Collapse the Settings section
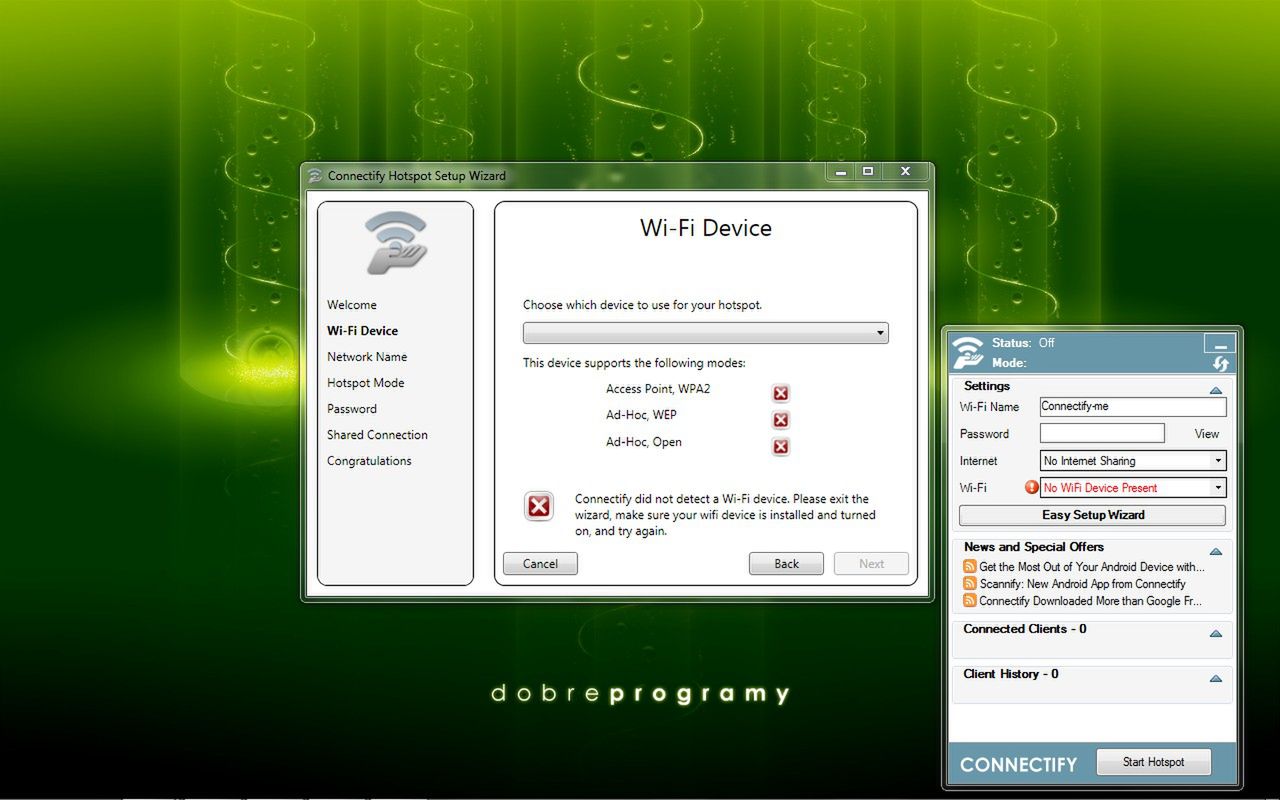This screenshot has height=800, width=1280. [1216, 390]
